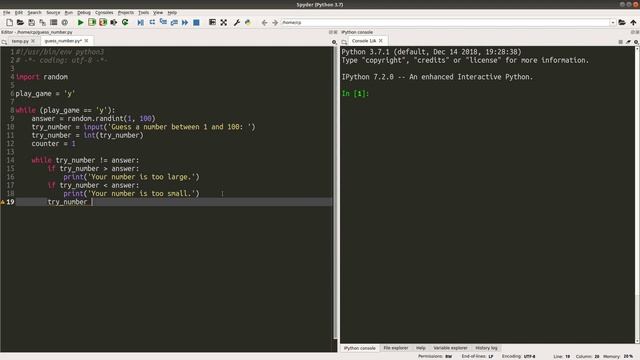The width and height of the screenshot is (640, 360).
Task: Close the temp.py tab
Action: click(x=33, y=41)
